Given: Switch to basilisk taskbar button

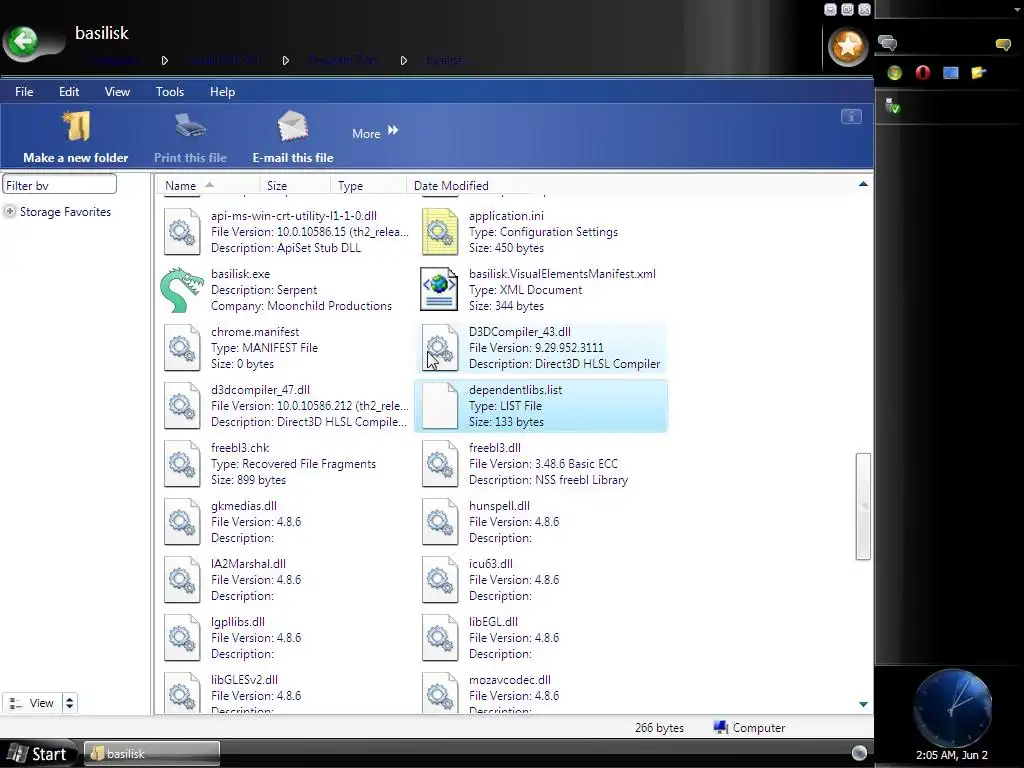Looking at the screenshot, I should (x=152, y=753).
